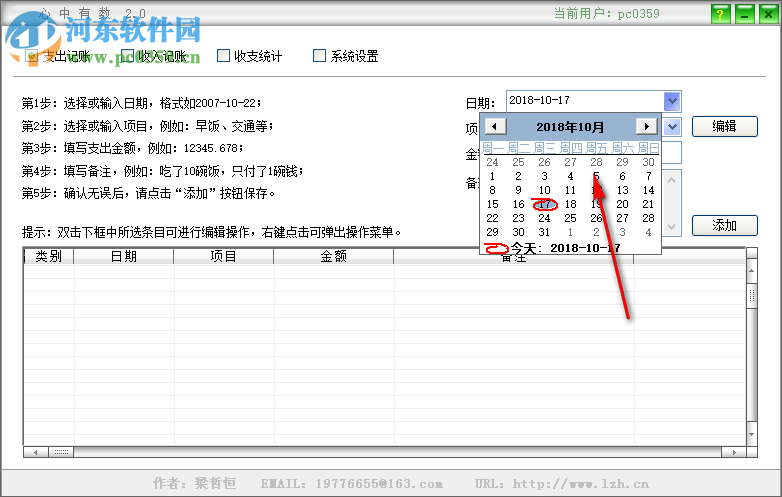Sort by the 项目 column header
The height and width of the screenshot is (497, 782).
(223, 256)
